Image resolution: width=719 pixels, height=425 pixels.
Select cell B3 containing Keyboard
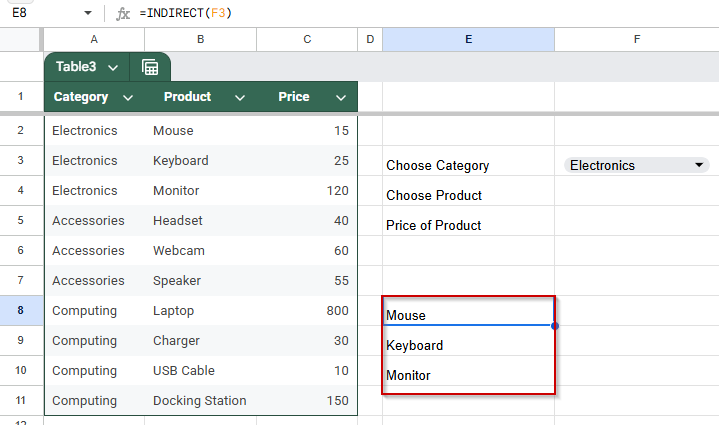tap(200, 160)
